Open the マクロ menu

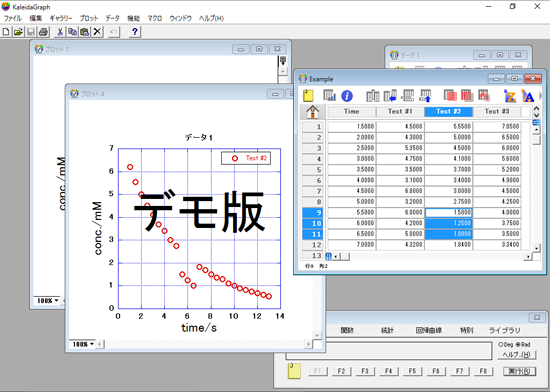[x=154, y=18]
